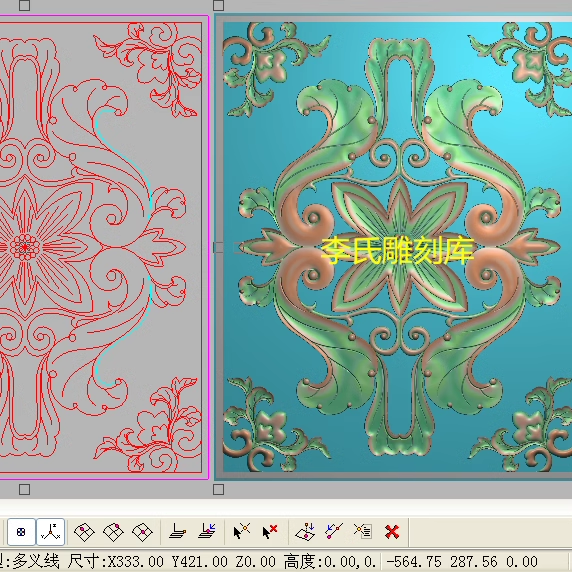Click the large red X delete icon
This screenshot has height=572, width=572.
(392, 532)
